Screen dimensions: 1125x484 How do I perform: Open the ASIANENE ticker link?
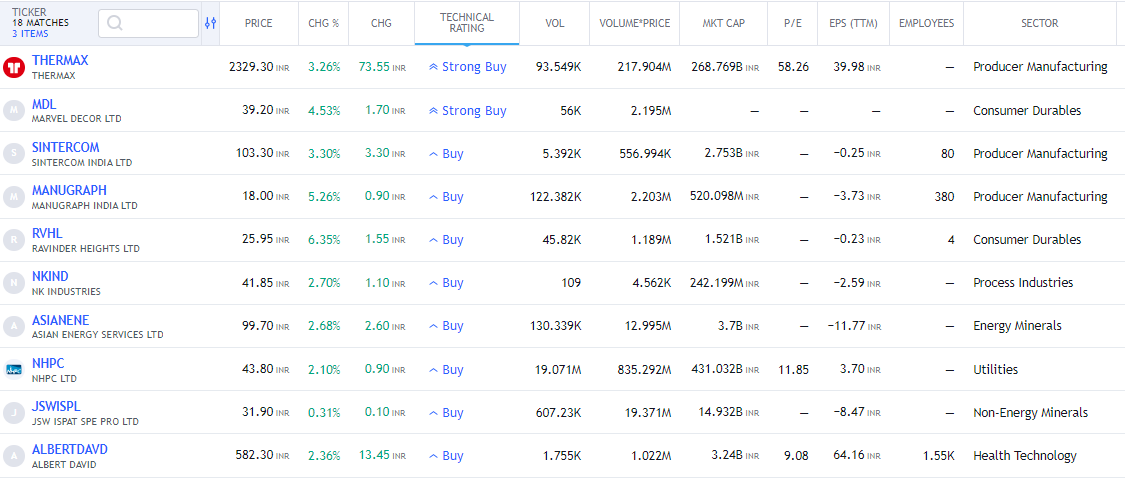pos(60,320)
